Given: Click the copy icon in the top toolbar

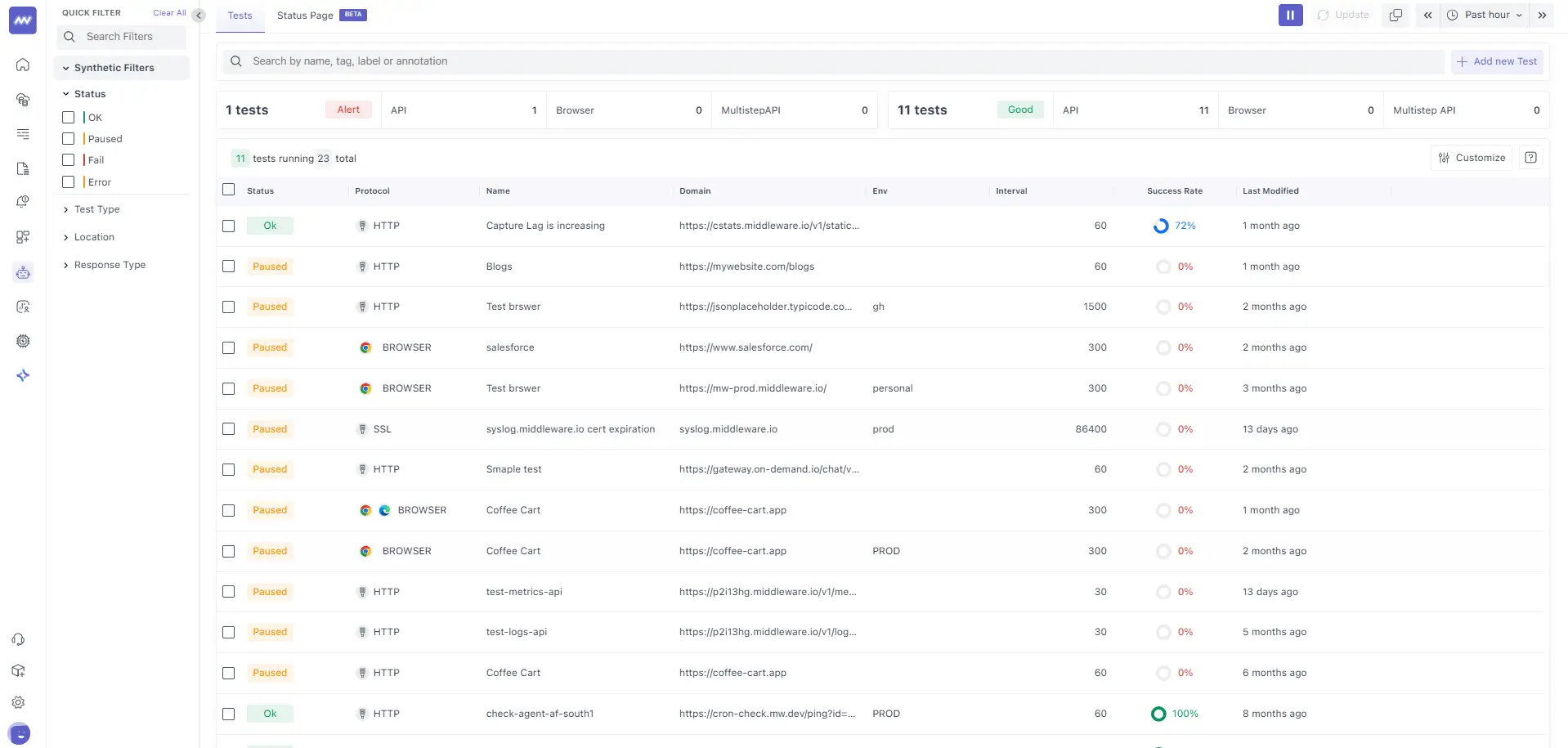Looking at the screenshot, I should click(1395, 15).
